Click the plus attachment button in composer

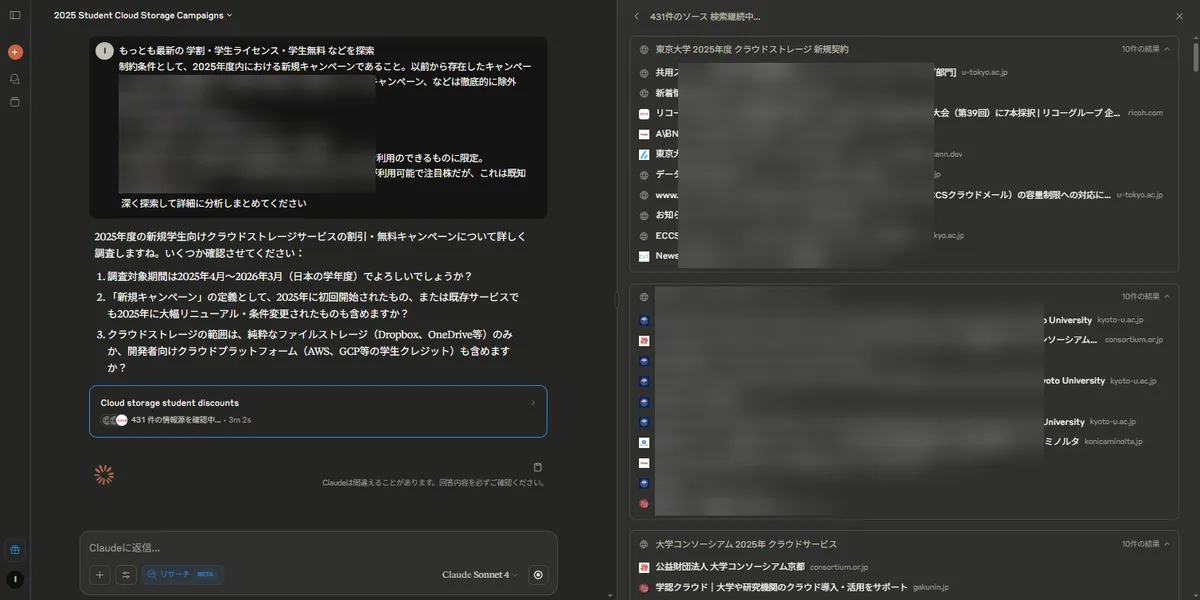(x=100, y=575)
